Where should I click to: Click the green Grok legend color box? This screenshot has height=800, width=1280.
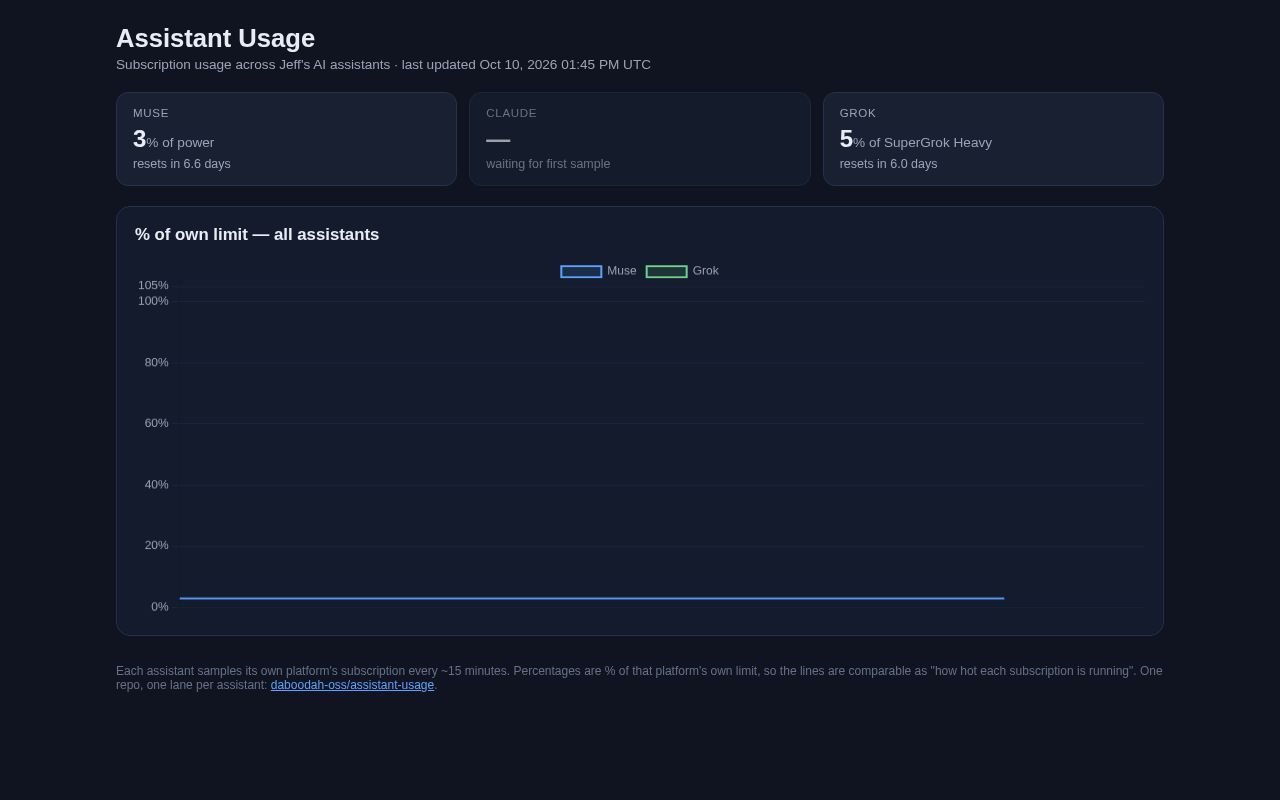(666, 271)
